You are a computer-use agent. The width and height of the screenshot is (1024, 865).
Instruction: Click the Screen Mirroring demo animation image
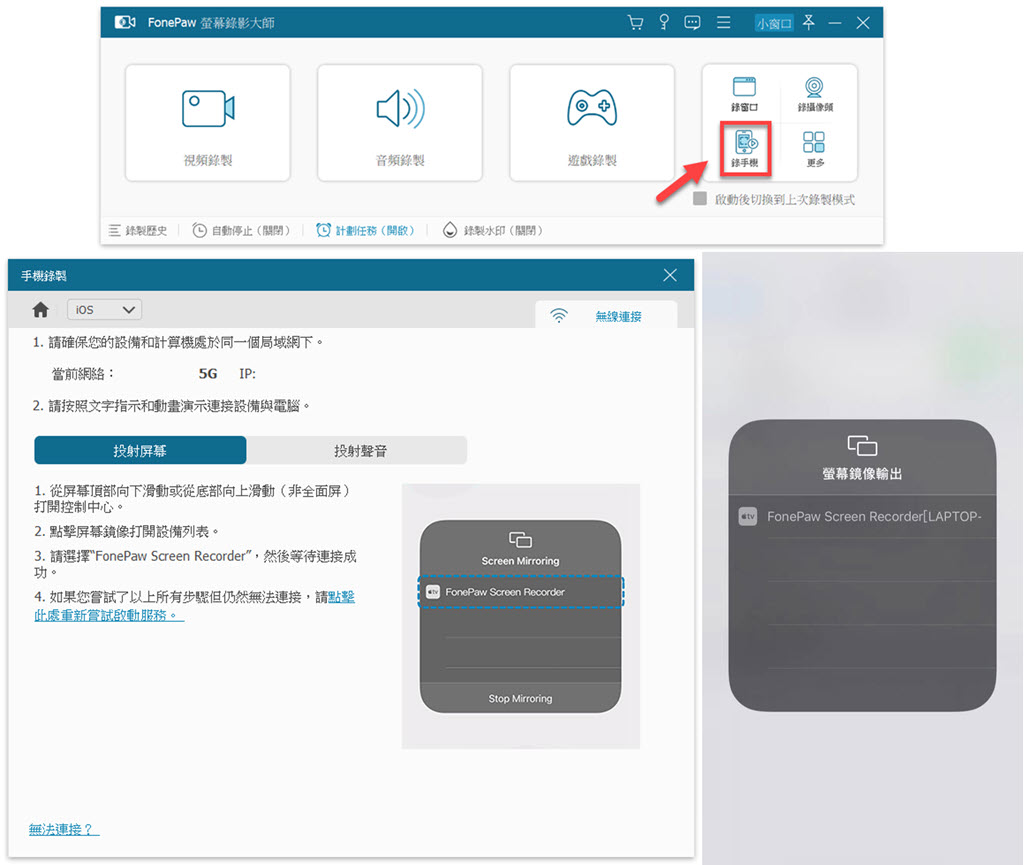(520, 616)
